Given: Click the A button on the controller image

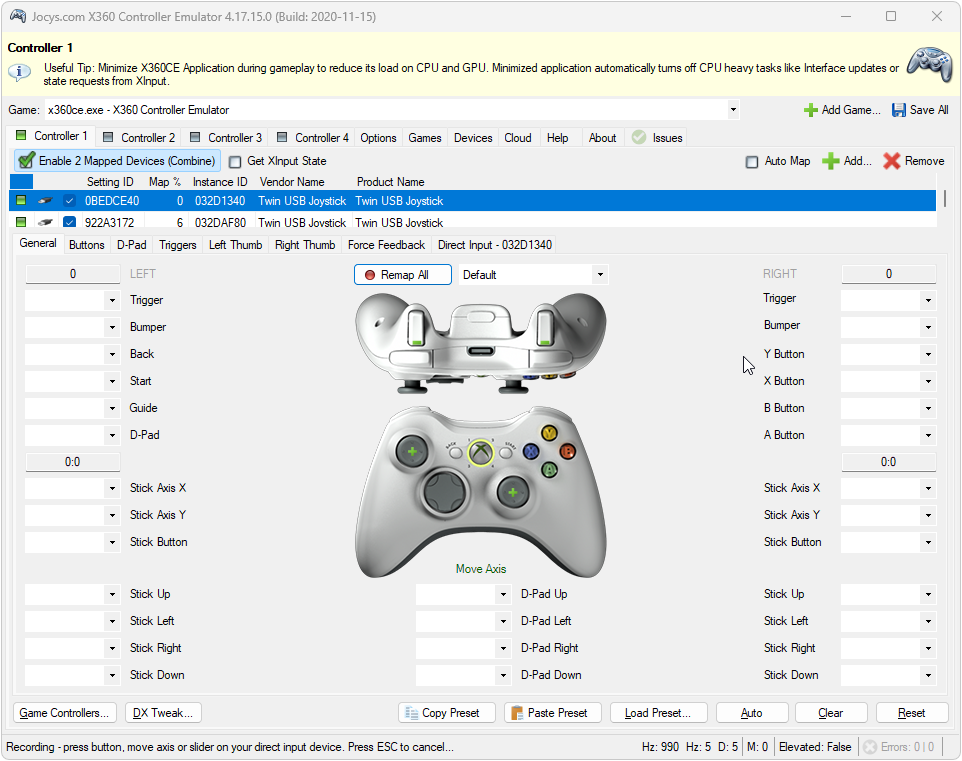Looking at the screenshot, I should [x=550, y=471].
